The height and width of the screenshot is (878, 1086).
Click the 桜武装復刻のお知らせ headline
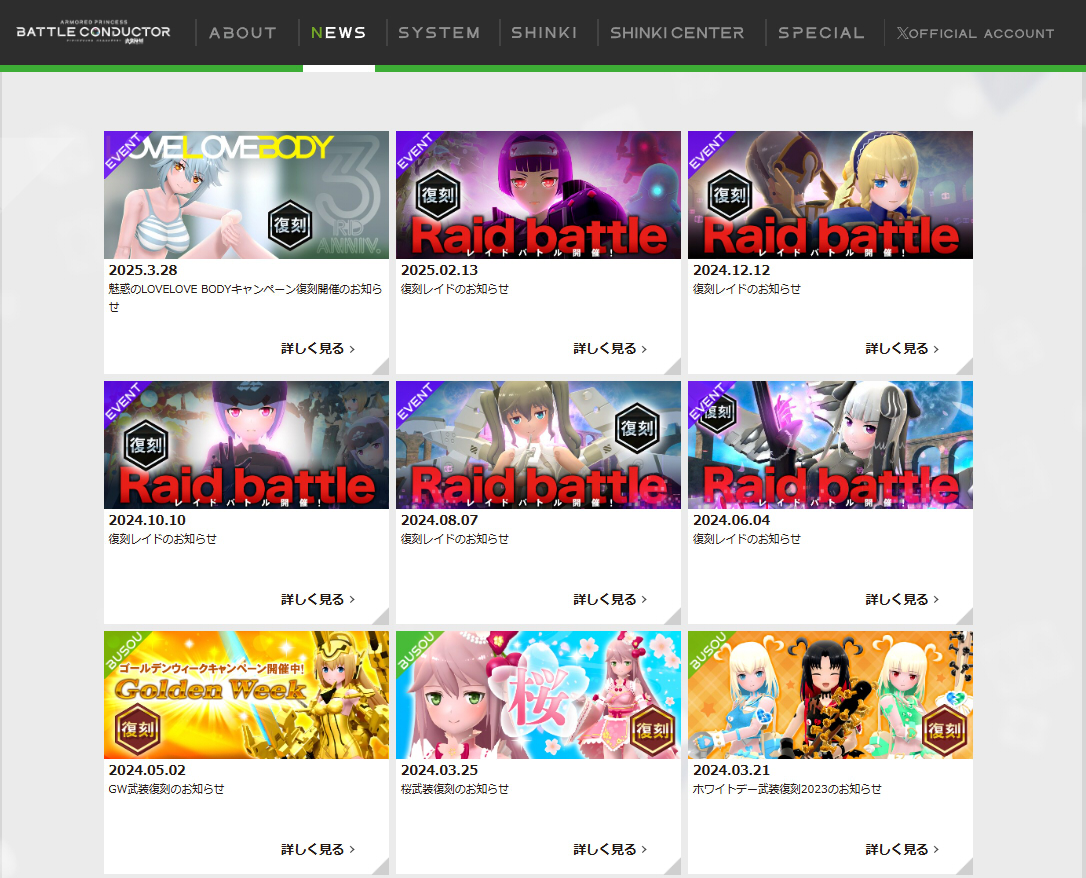454,789
